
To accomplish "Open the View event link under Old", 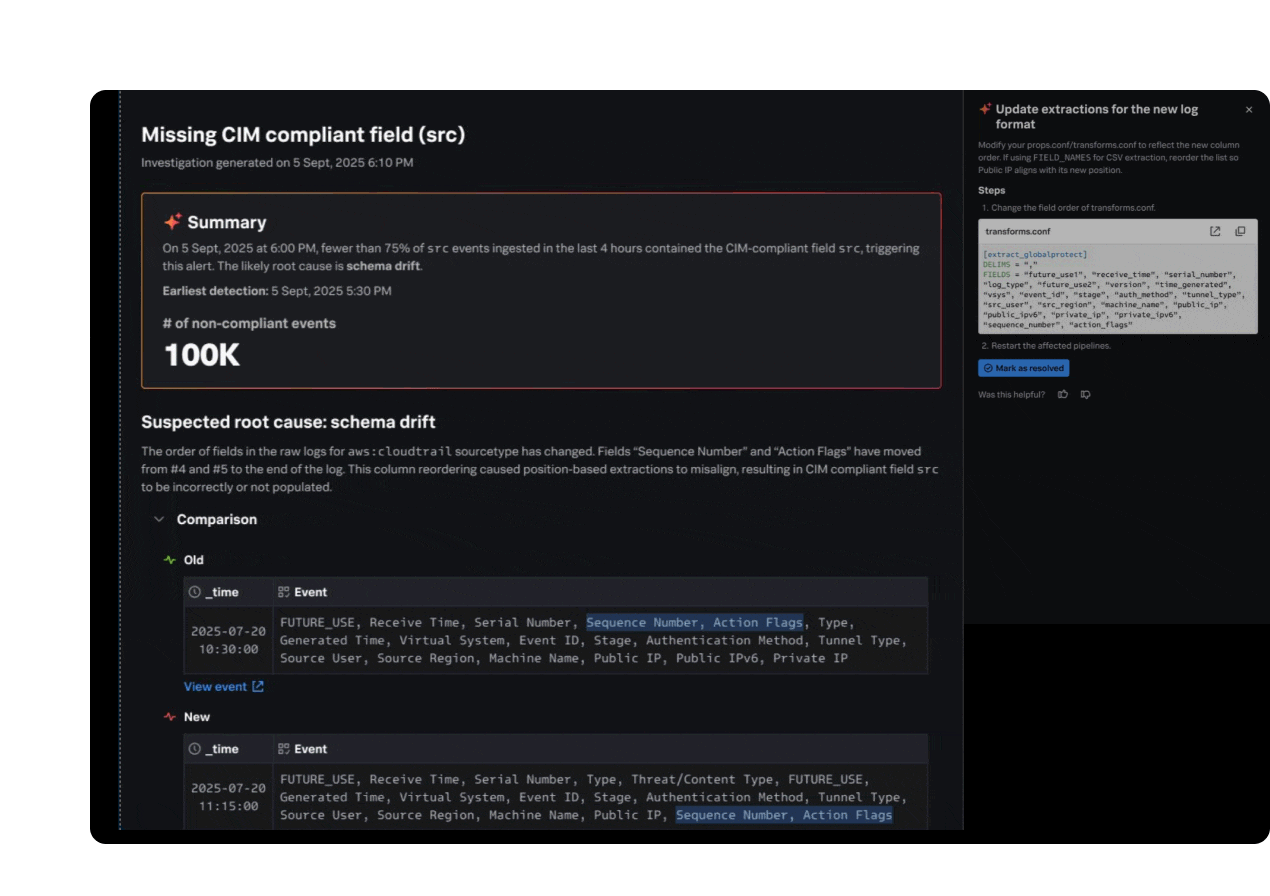I will 224,687.
